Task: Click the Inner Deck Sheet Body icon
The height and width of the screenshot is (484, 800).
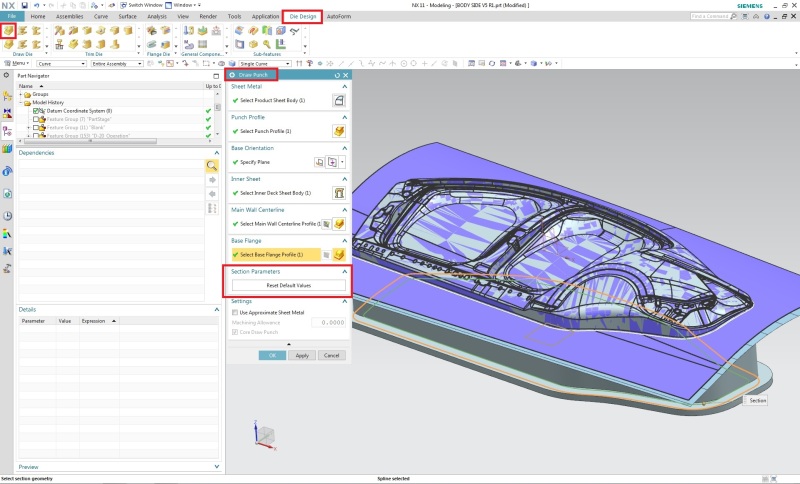Action: click(x=339, y=193)
